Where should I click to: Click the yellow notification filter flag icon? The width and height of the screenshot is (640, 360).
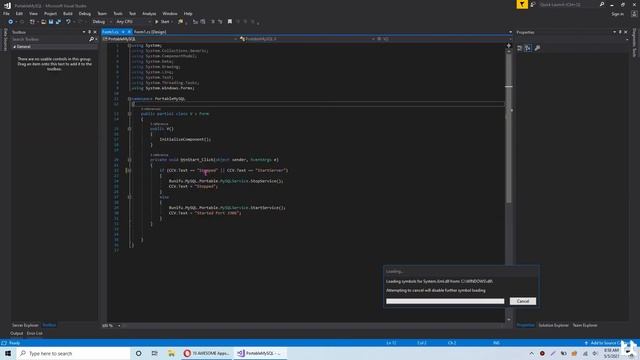click(522, 4)
